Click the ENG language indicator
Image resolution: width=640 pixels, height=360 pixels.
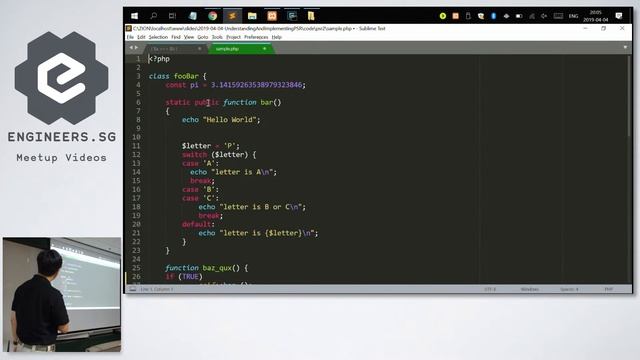coord(573,16)
